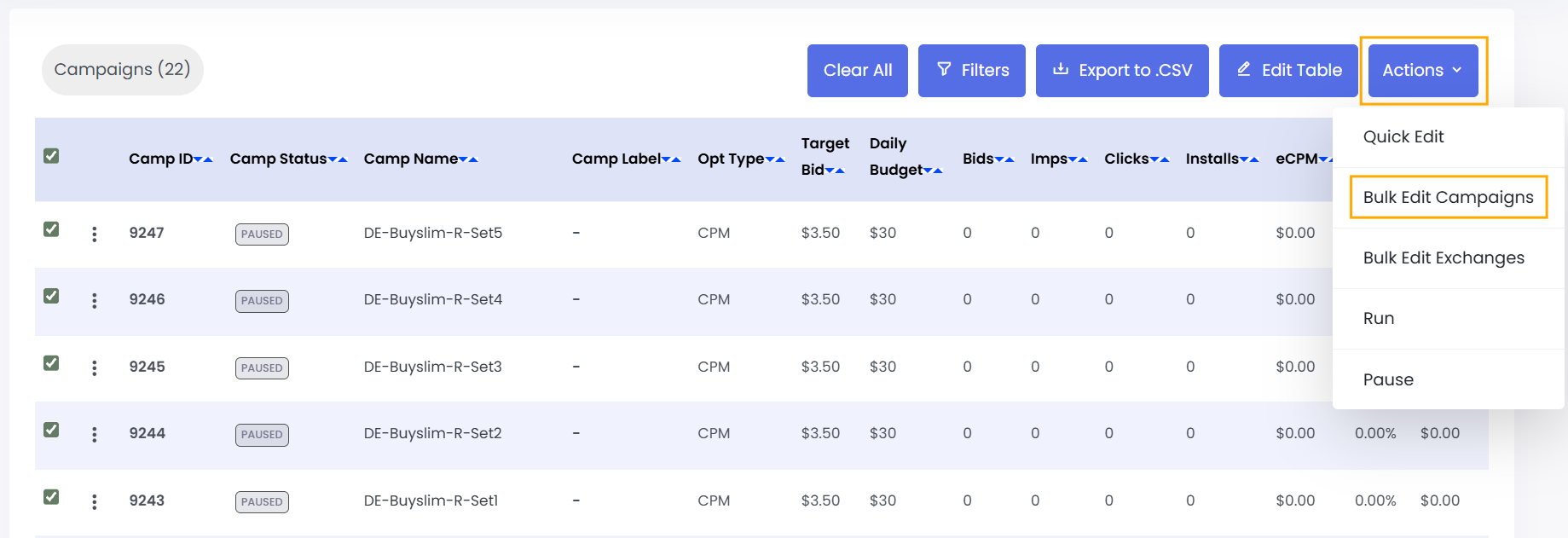This screenshot has width=1568, height=538.
Task: Click the sort arrows beside Camp Name
Action: tap(468, 159)
